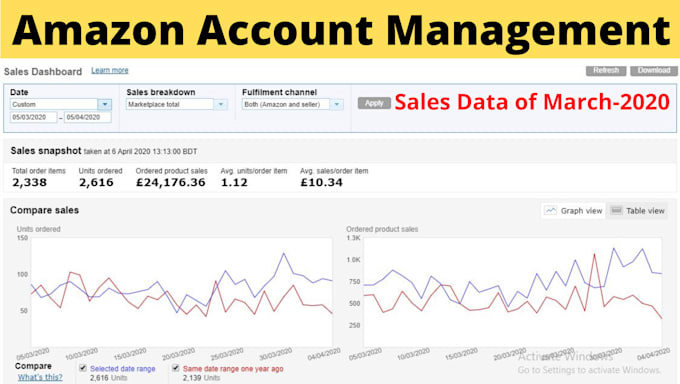Open the Date range dropdown arrow
This screenshot has height=384, width=680.
pos(105,105)
